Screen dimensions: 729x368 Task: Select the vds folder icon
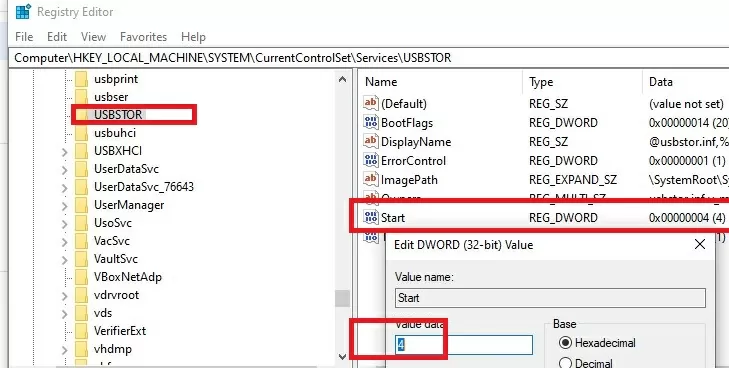click(x=81, y=313)
